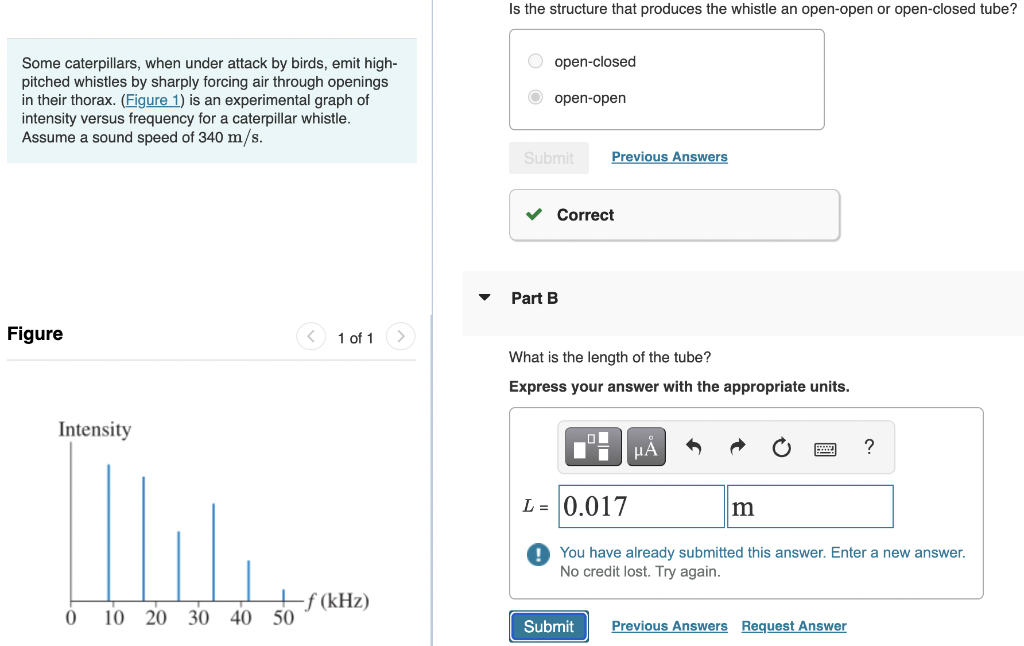
Task: Click the reset circular arrow icon
Action: 781,447
